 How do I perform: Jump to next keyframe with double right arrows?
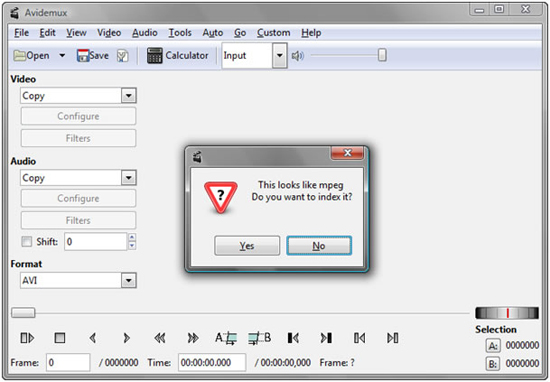[x=193, y=338]
